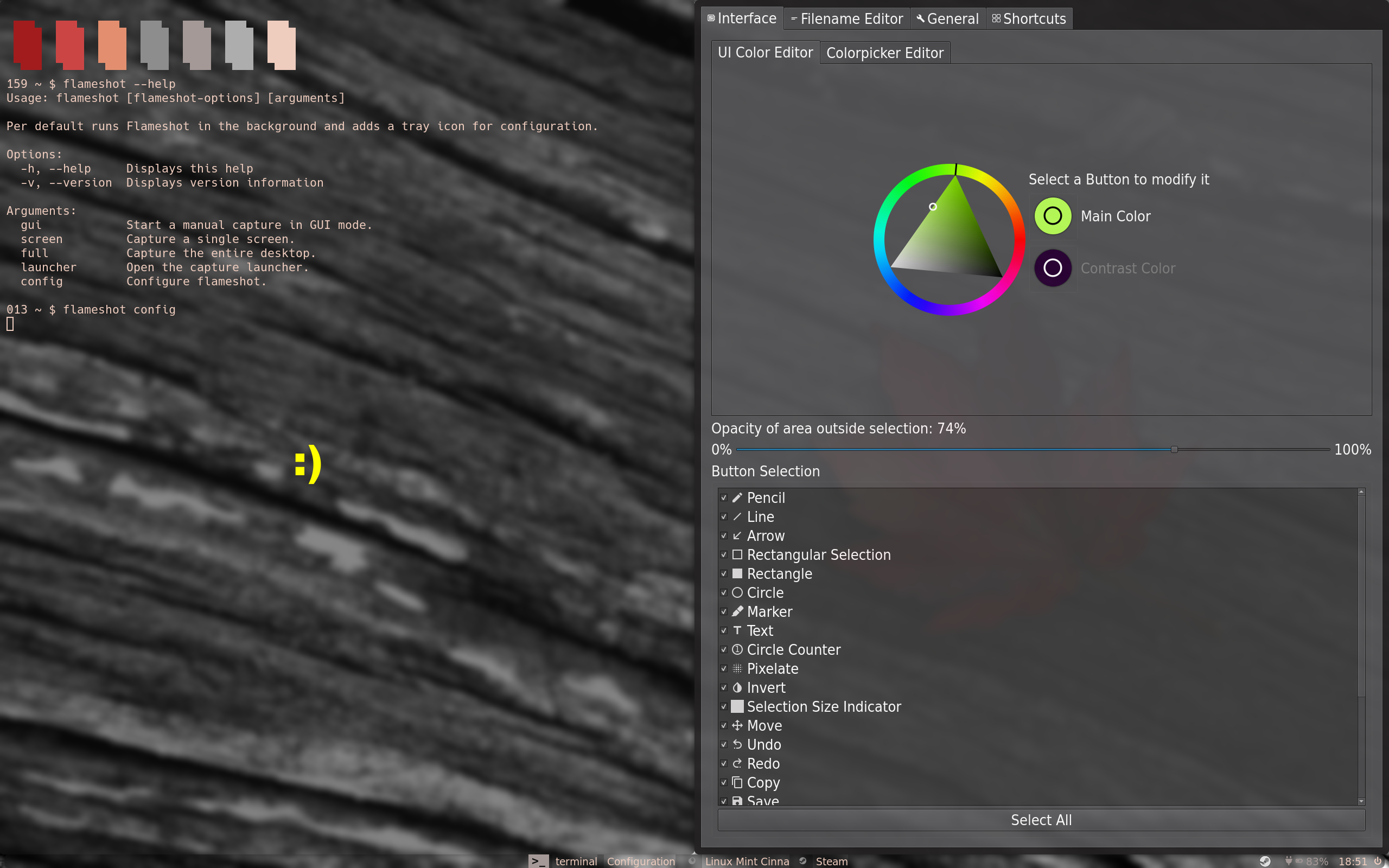Open the Shortcuts tab

[1029, 19]
